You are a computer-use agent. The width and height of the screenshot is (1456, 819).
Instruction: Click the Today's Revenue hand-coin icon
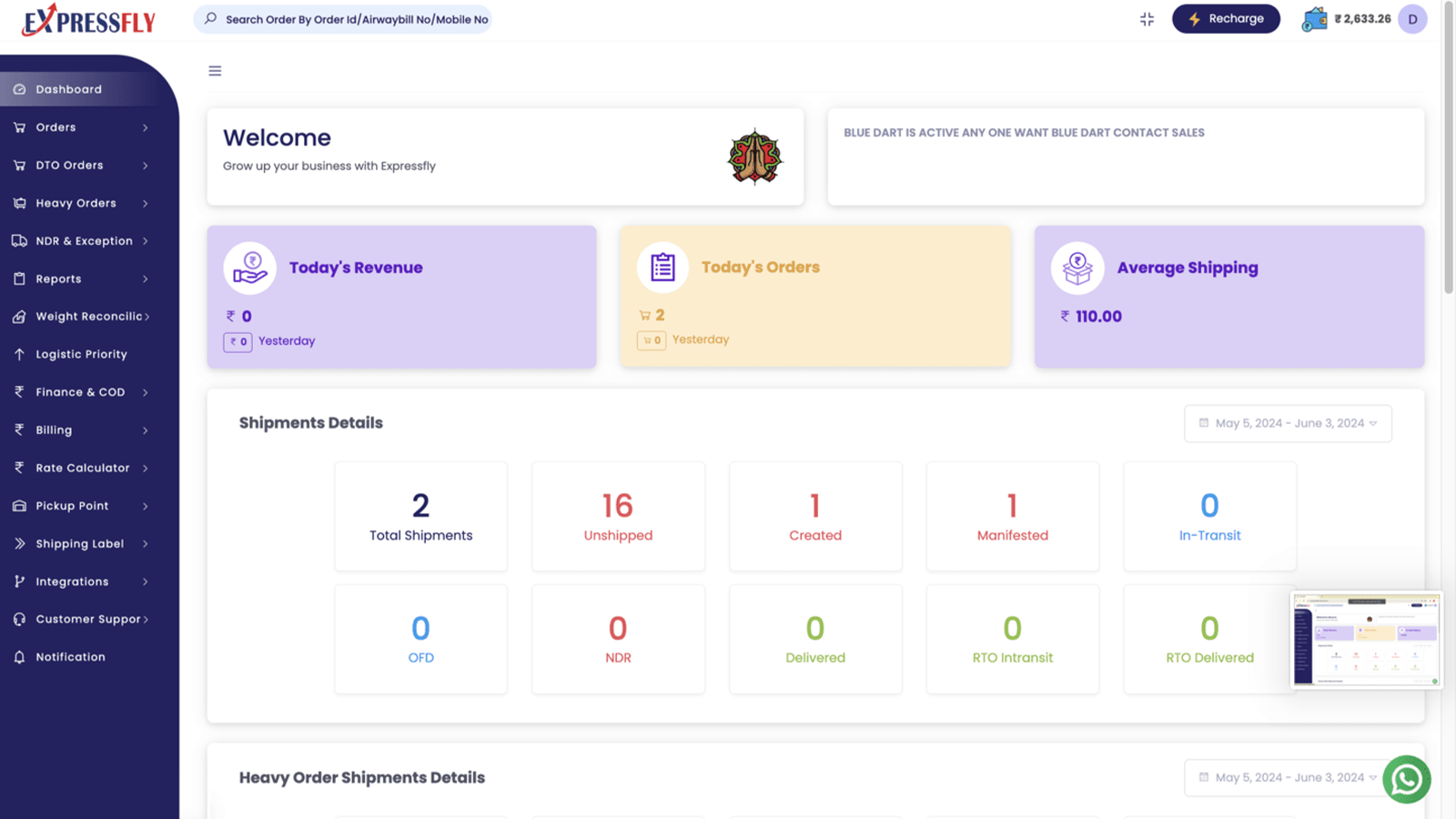pyautogui.click(x=249, y=268)
